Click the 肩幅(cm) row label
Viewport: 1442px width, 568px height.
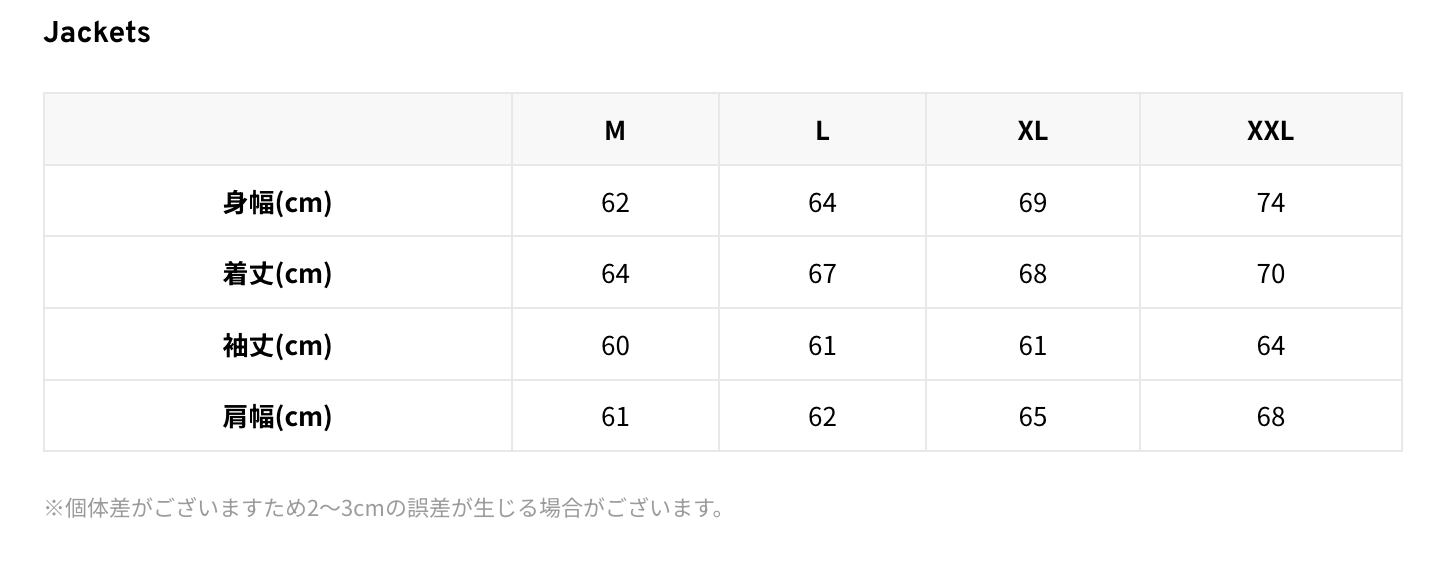point(277,416)
